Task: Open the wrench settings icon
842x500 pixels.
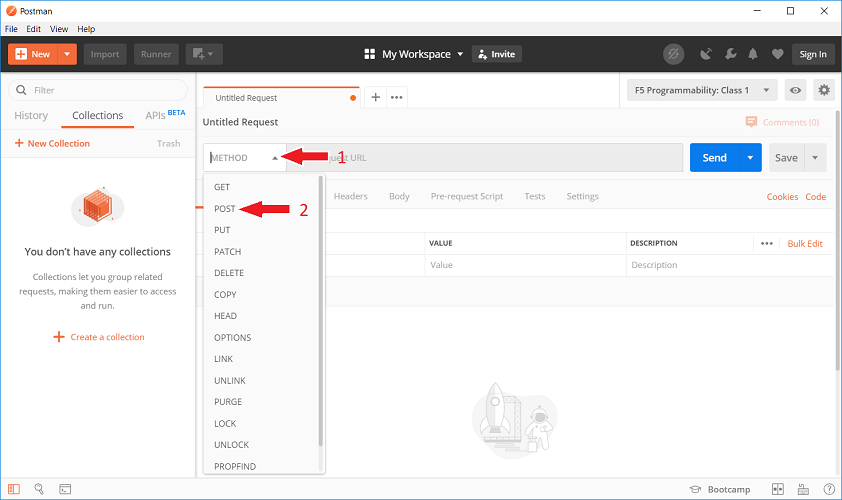Action: [730, 54]
